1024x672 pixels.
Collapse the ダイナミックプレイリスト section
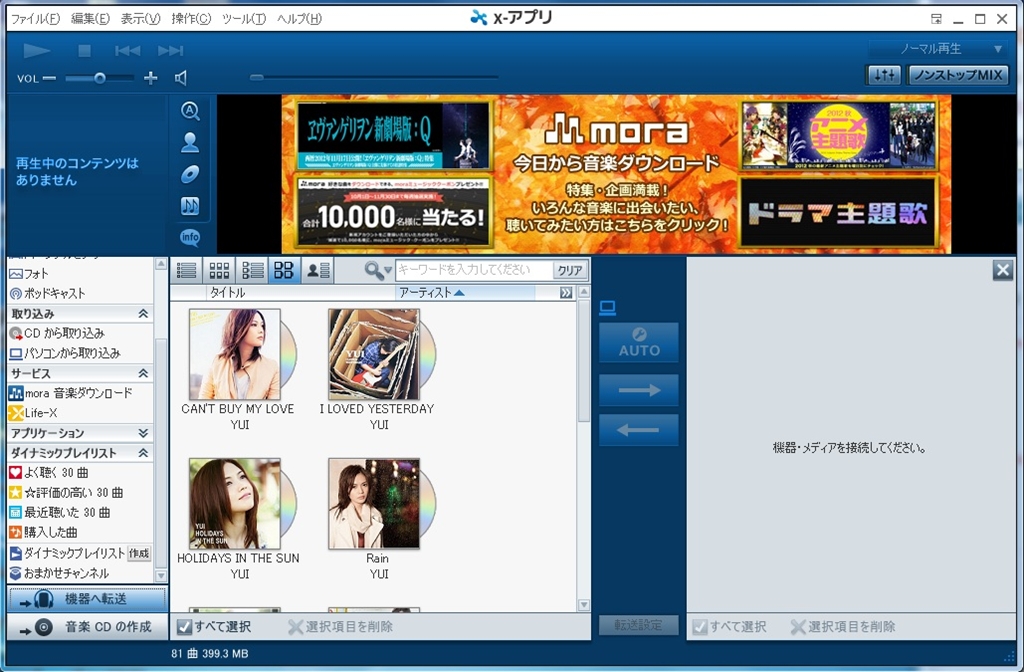click(143, 453)
